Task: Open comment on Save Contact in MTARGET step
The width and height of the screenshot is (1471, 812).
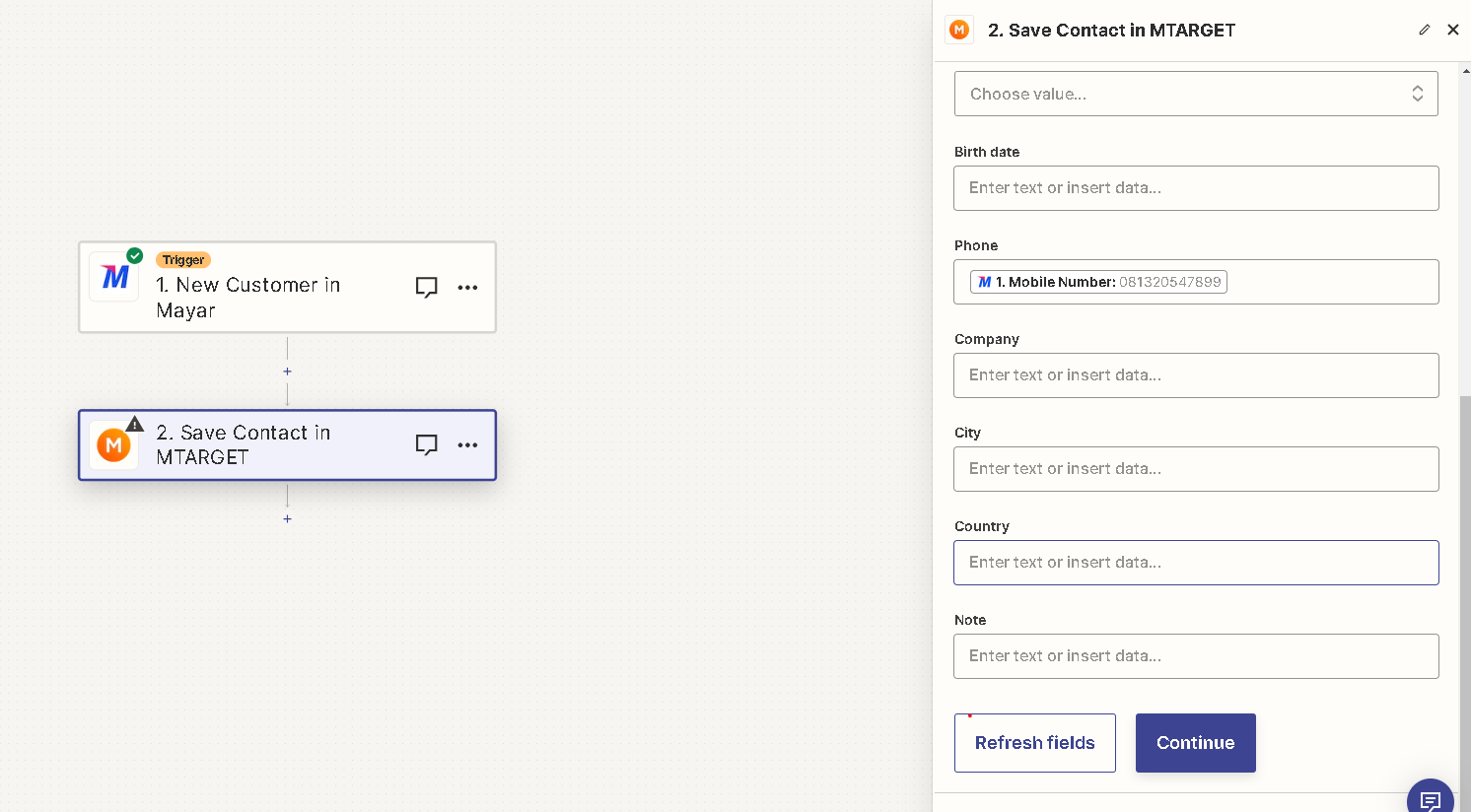Action: point(426,445)
